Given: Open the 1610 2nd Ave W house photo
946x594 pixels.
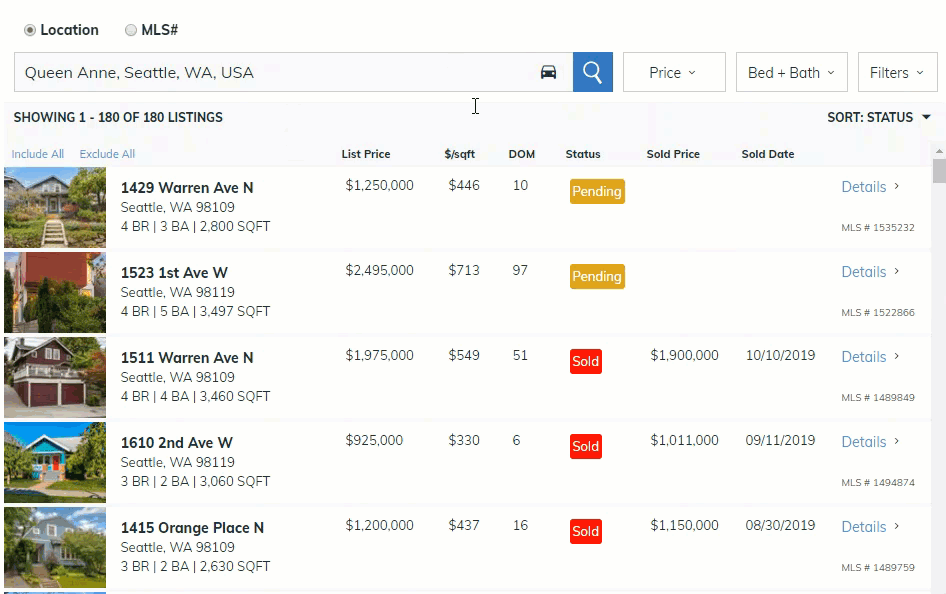Looking at the screenshot, I should click(55, 462).
